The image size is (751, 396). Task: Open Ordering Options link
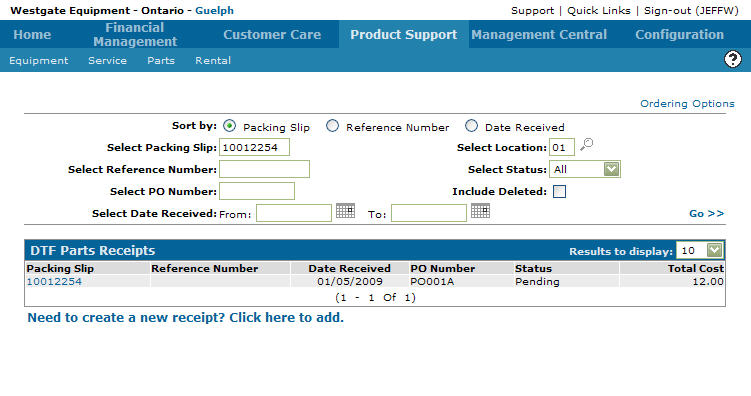click(x=687, y=103)
